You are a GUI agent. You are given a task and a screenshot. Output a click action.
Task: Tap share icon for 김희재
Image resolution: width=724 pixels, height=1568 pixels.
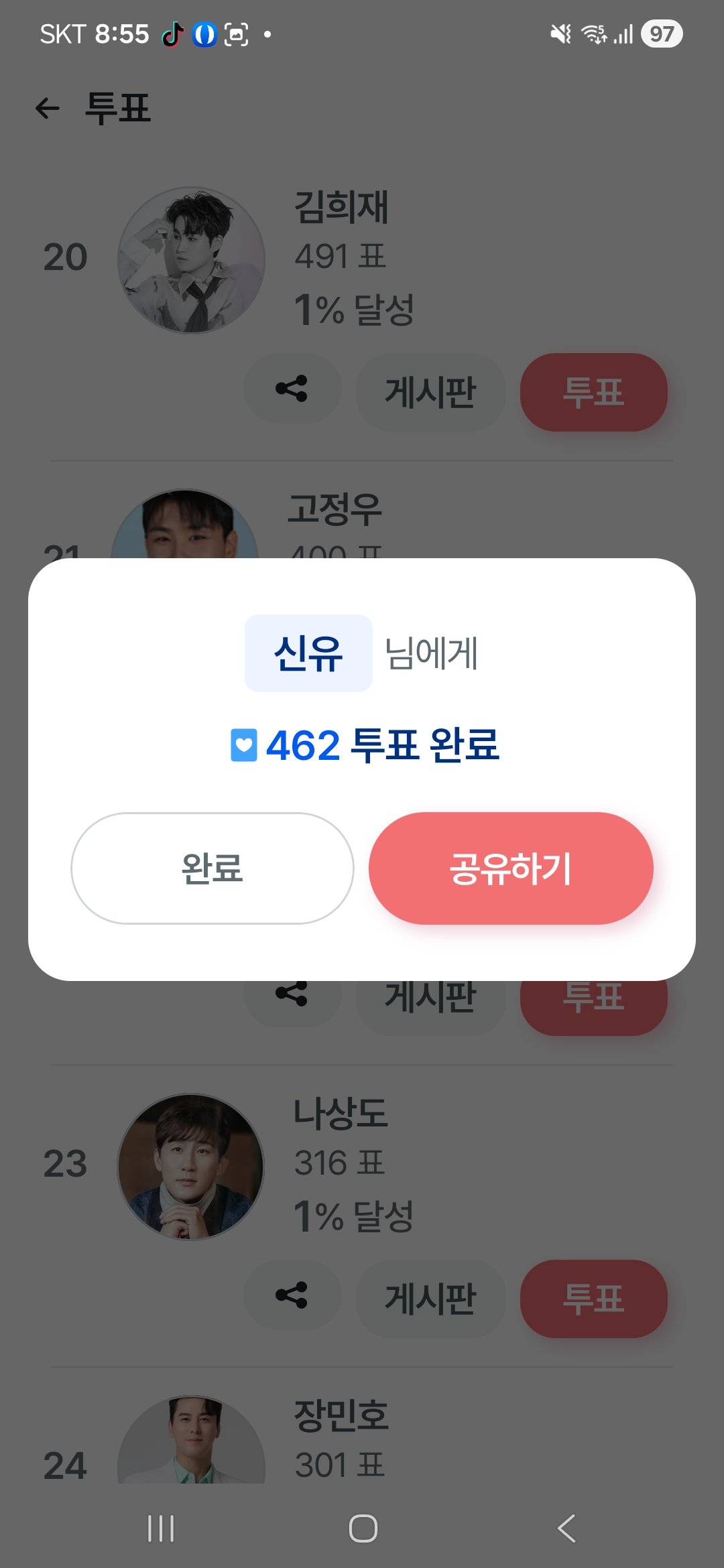coord(292,389)
